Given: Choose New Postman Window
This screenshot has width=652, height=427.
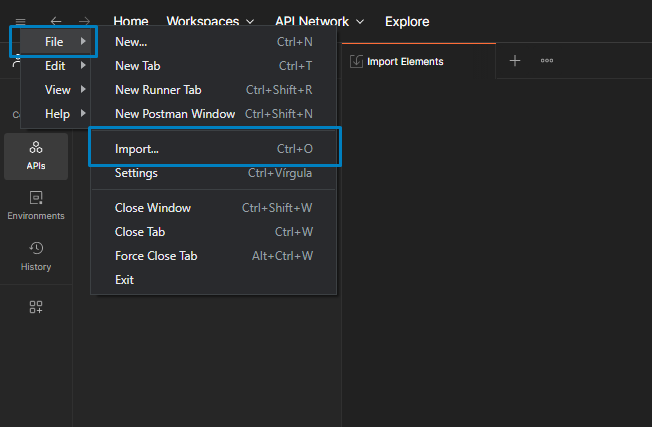Looking at the screenshot, I should (213, 114).
